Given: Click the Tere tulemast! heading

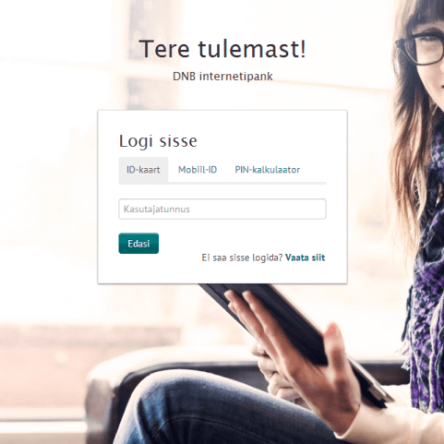Looking at the screenshot, I should 222,49.
